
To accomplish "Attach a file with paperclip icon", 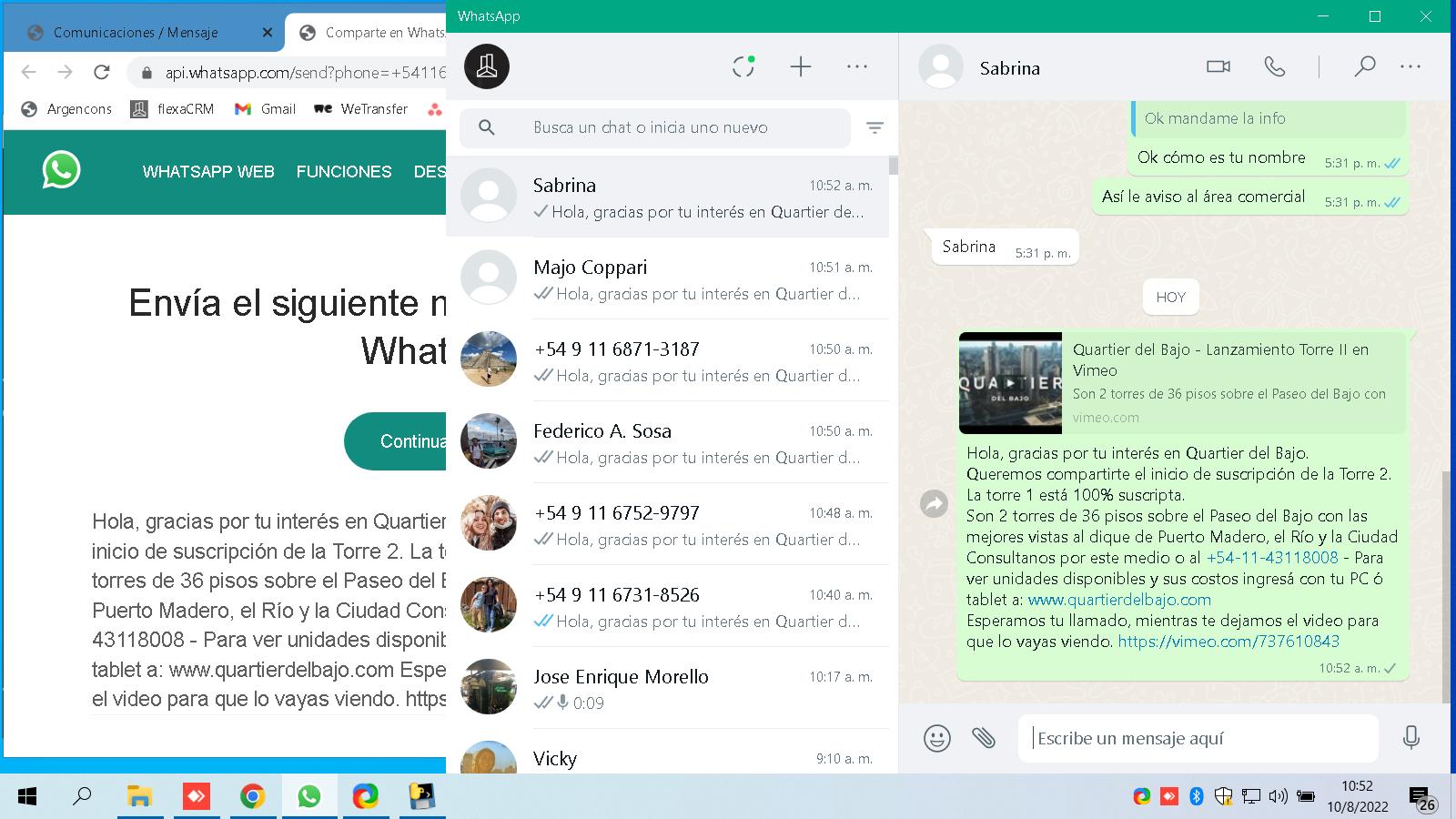I will click(x=984, y=737).
